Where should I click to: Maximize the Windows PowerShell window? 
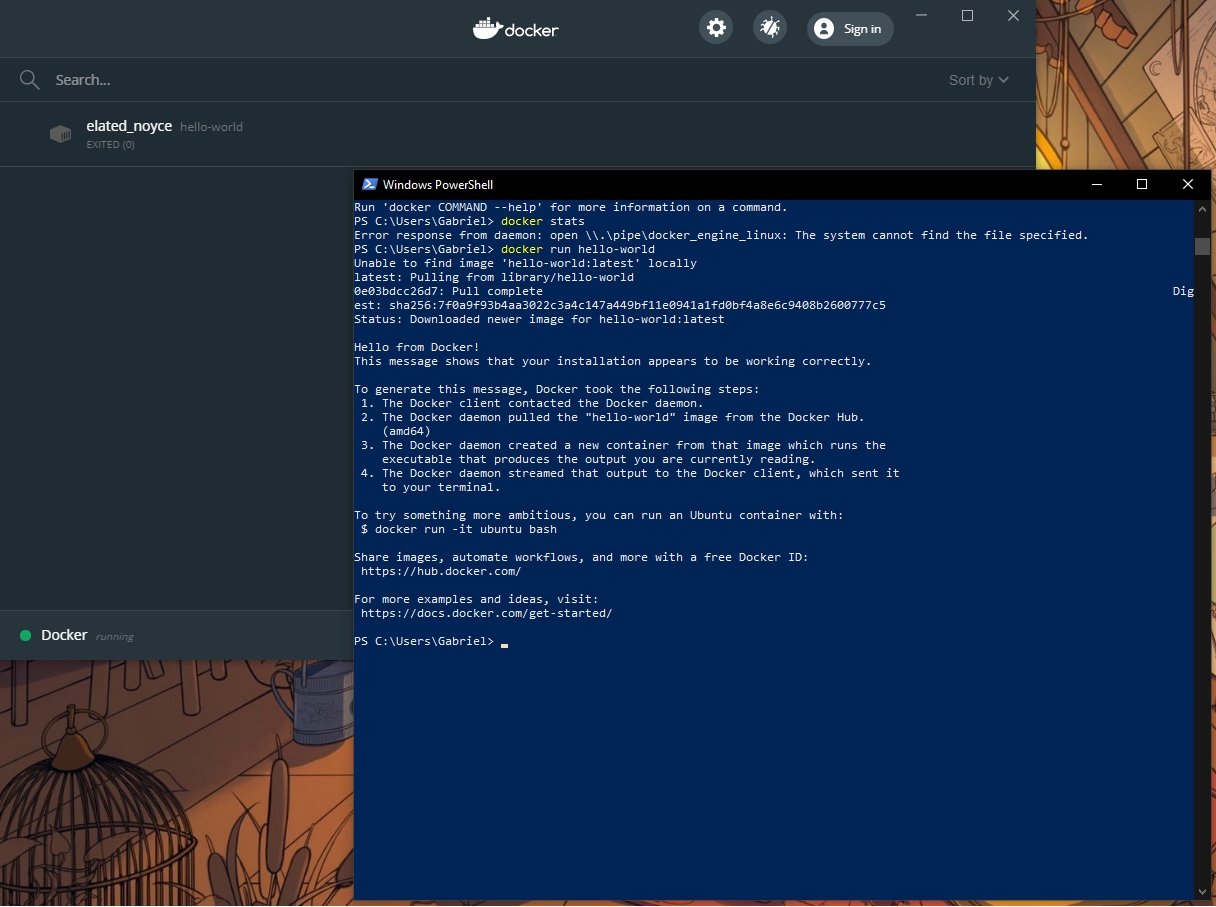point(1141,184)
